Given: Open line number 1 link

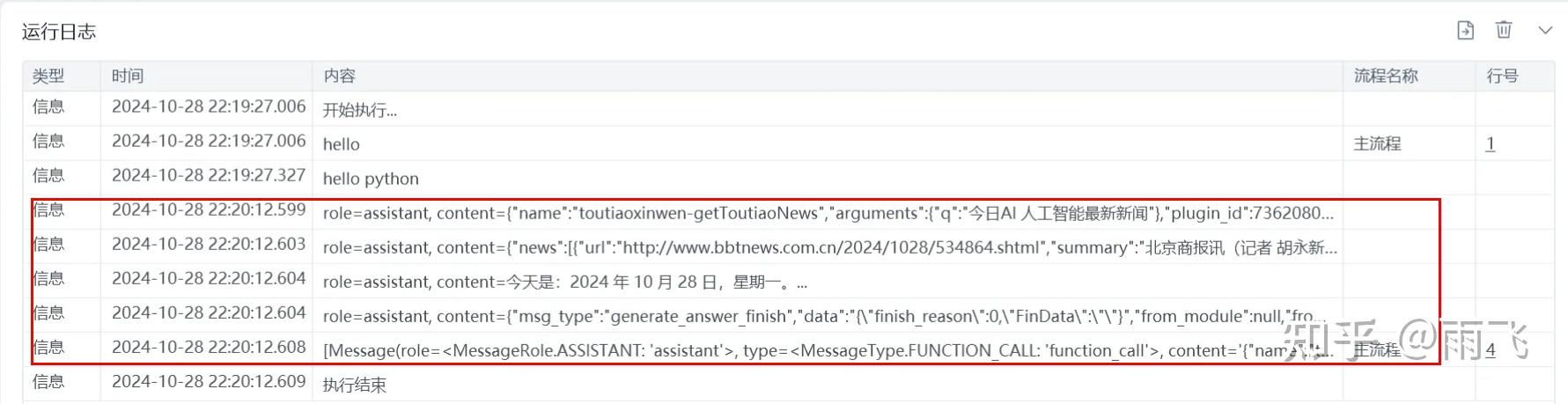Looking at the screenshot, I should [x=1490, y=143].
